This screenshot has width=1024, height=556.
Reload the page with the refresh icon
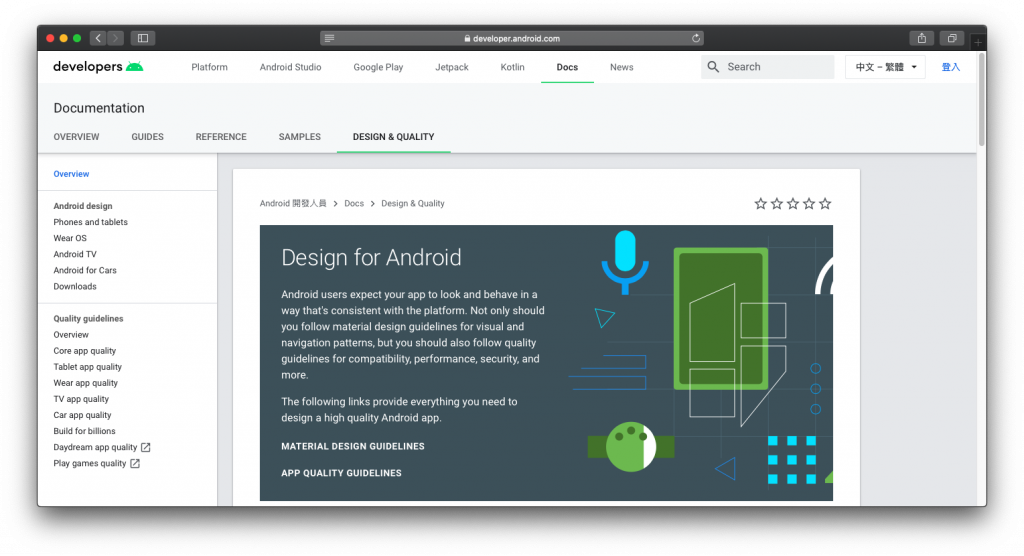(x=696, y=39)
